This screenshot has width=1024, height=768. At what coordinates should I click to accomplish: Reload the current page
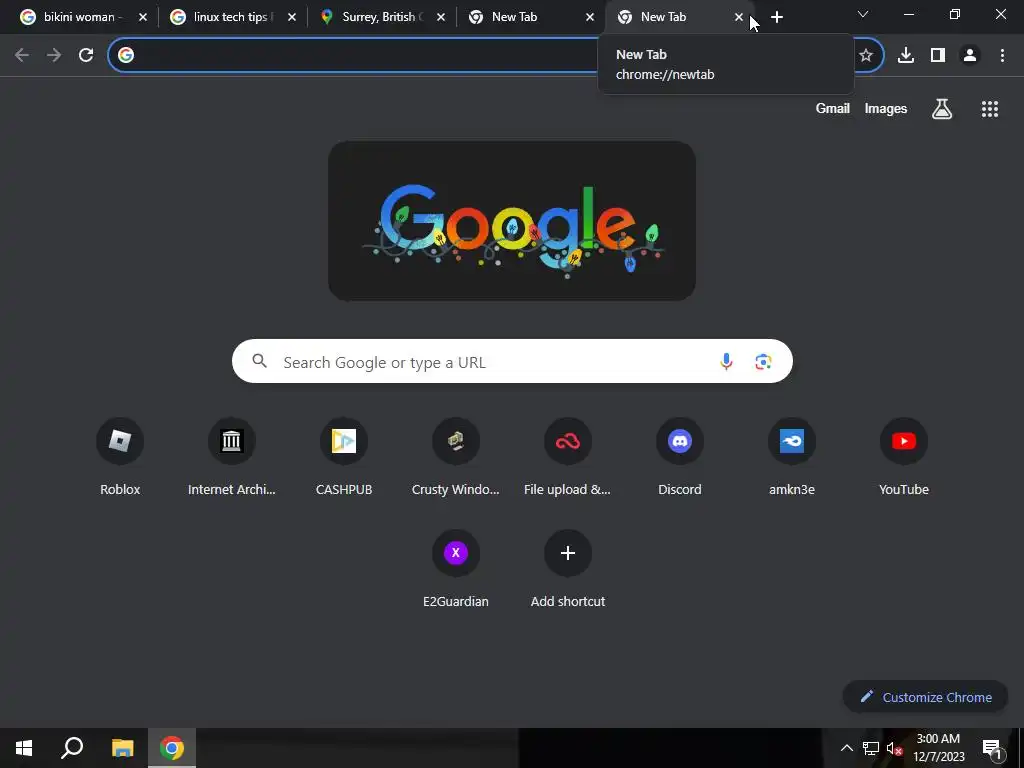[x=86, y=56]
